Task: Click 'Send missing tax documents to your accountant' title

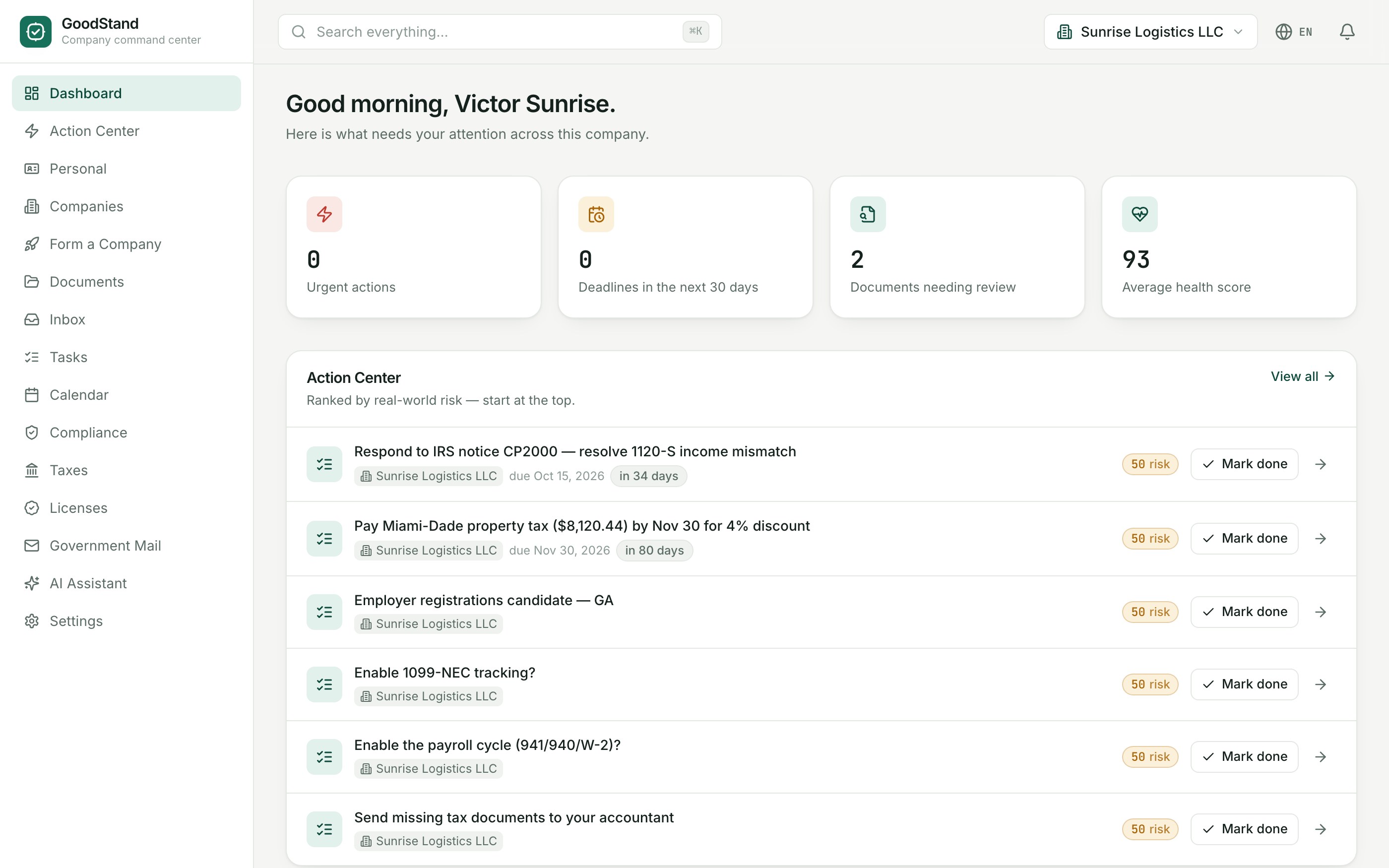Action: pos(514,817)
